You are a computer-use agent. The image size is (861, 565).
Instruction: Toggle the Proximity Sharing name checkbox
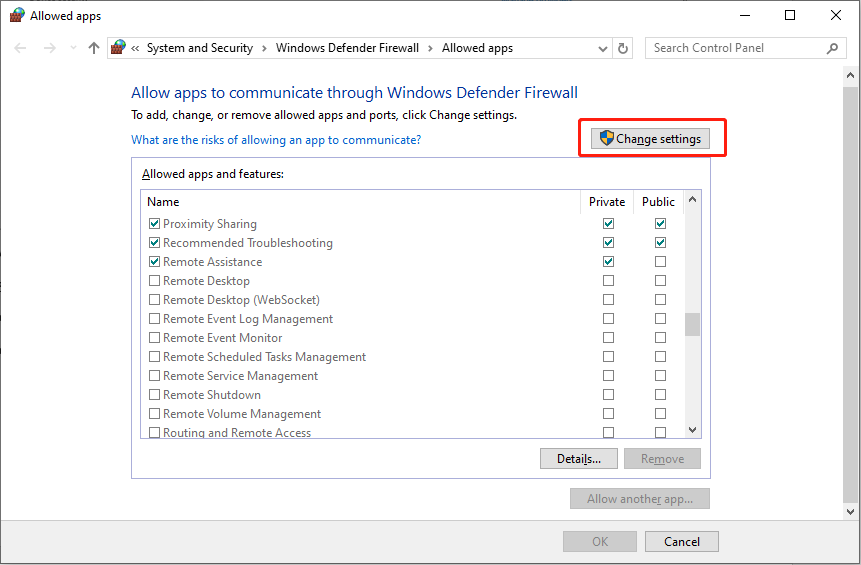[x=154, y=223]
